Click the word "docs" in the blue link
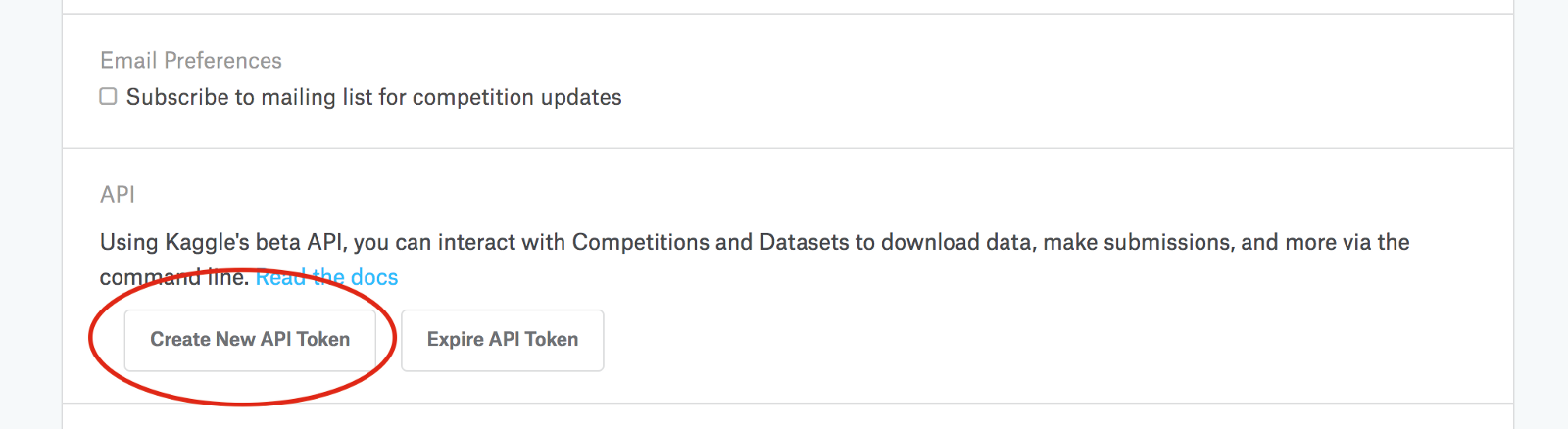The image size is (1568, 429). (374, 277)
